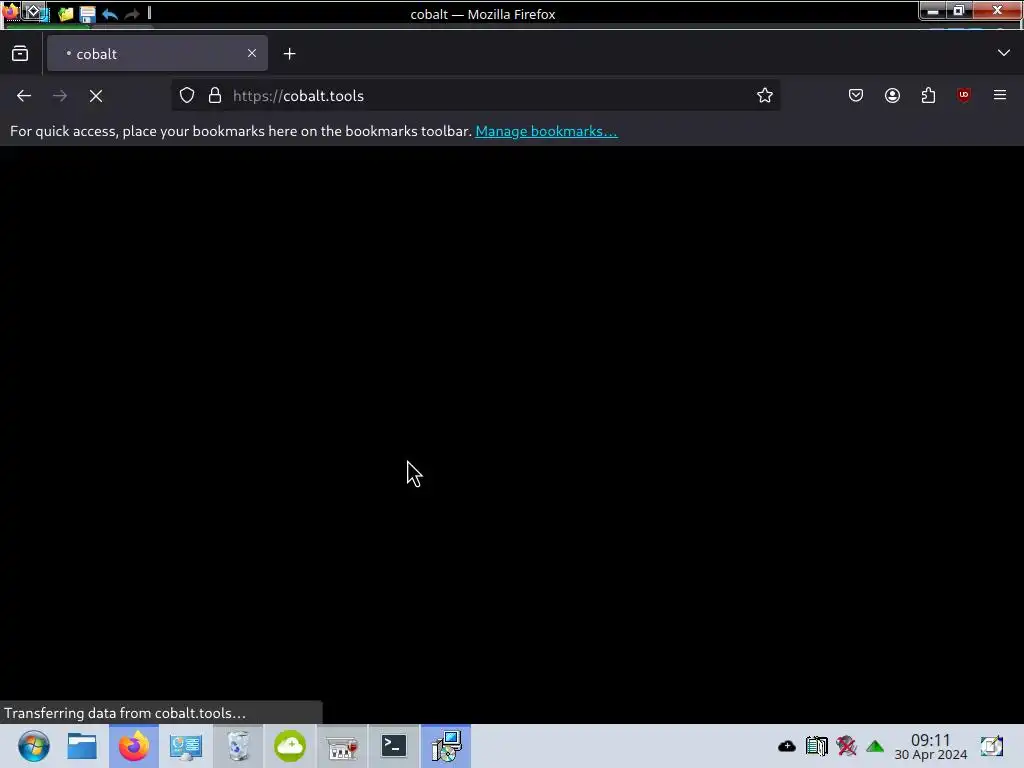The width and height of the screenshot is (1024, 768).
Task: Click the blue undo arrow icon
Action: pos(110,14)
